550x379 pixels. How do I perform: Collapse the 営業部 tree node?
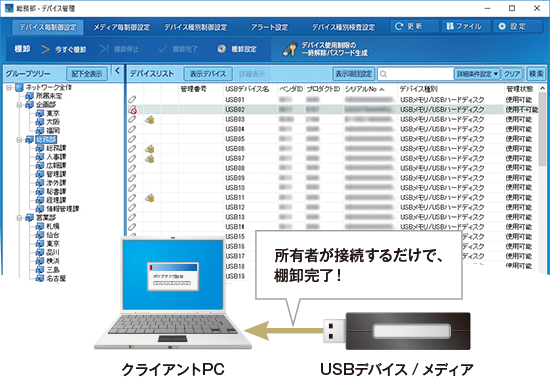[19, 218]
